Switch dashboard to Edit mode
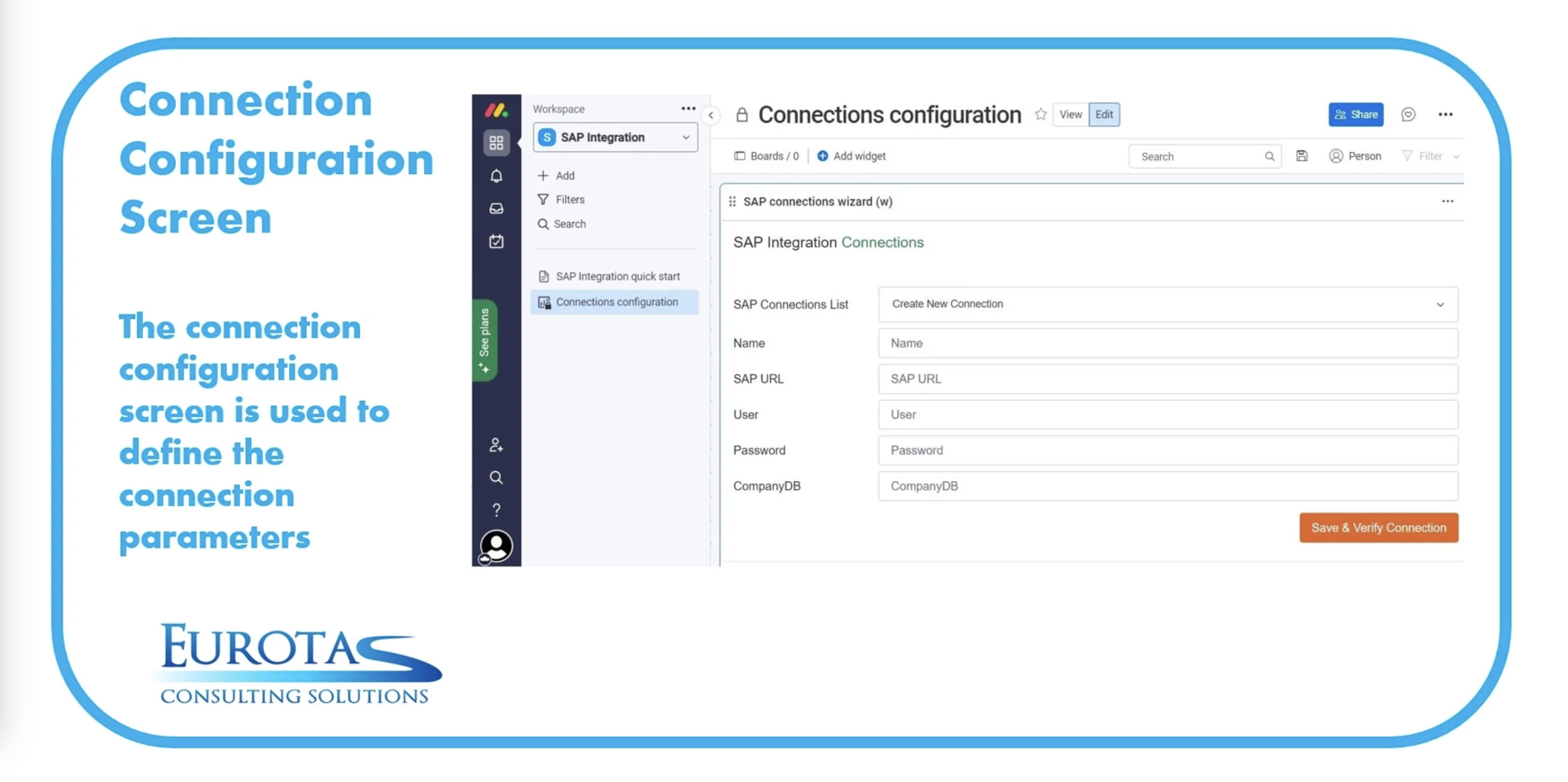Viewport: 1568px width, 782px height. [x=1104, y=115]
